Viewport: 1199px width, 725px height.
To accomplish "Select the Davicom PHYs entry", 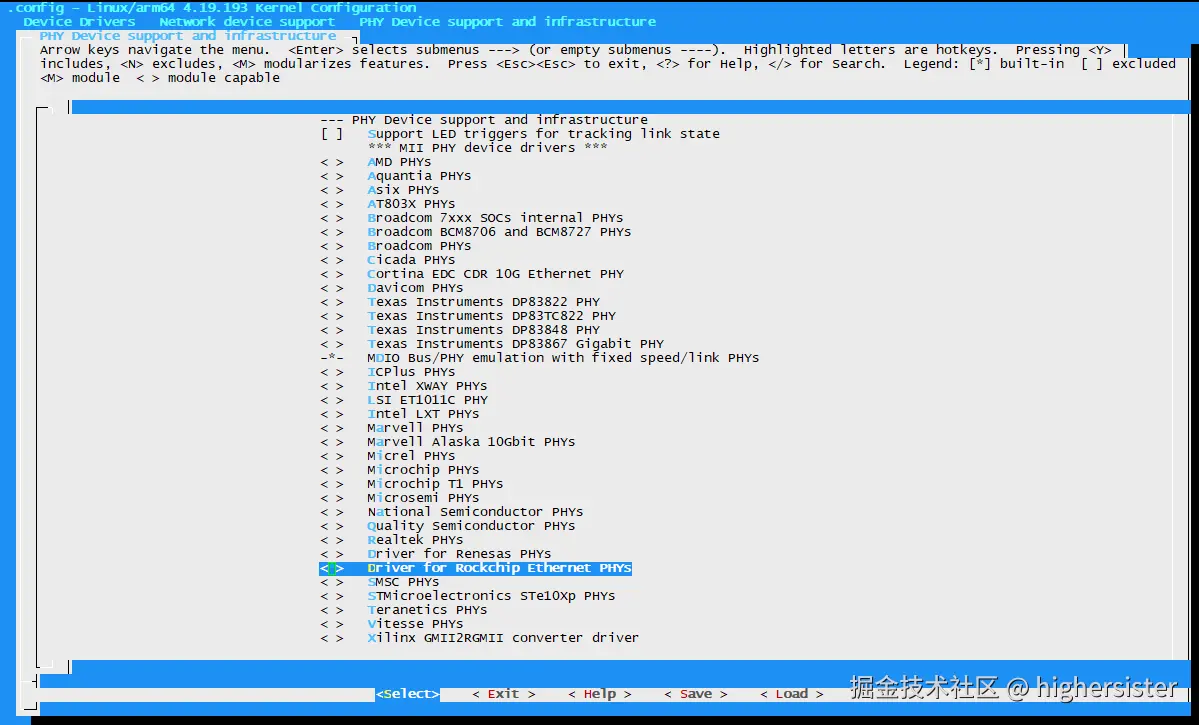I will 392,288.
